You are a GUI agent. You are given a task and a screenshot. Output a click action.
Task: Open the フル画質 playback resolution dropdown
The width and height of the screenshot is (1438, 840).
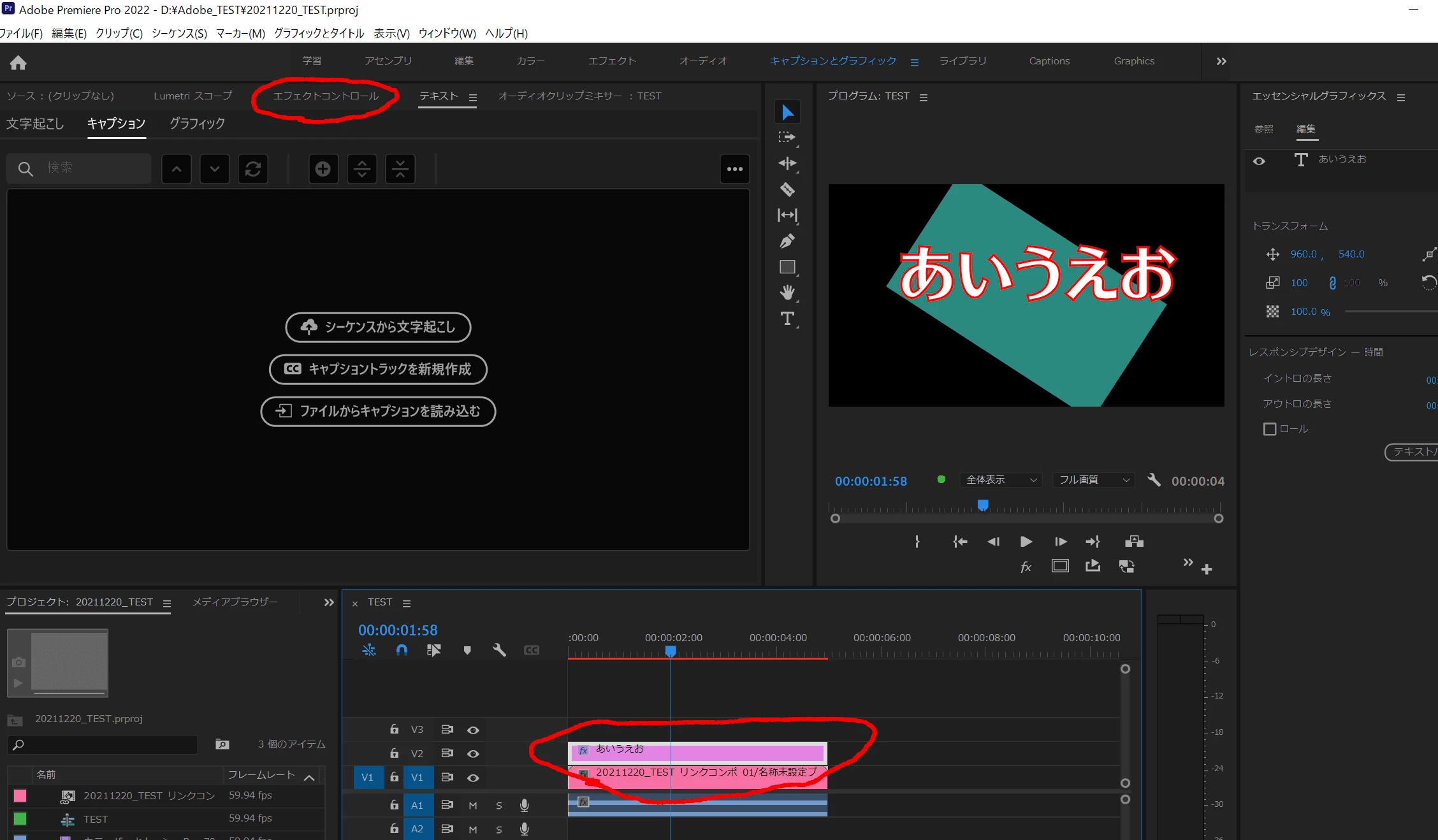(x=1093, y=480)
